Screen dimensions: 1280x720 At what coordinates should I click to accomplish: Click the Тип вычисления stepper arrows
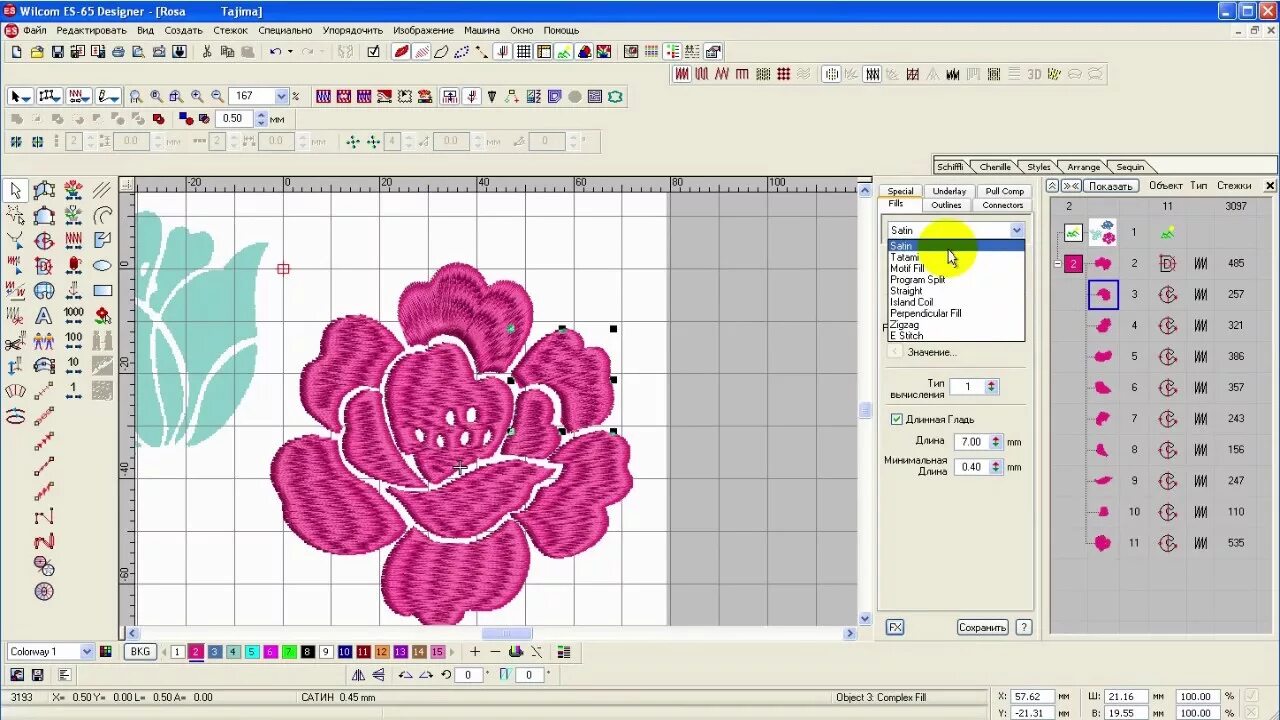991,386
